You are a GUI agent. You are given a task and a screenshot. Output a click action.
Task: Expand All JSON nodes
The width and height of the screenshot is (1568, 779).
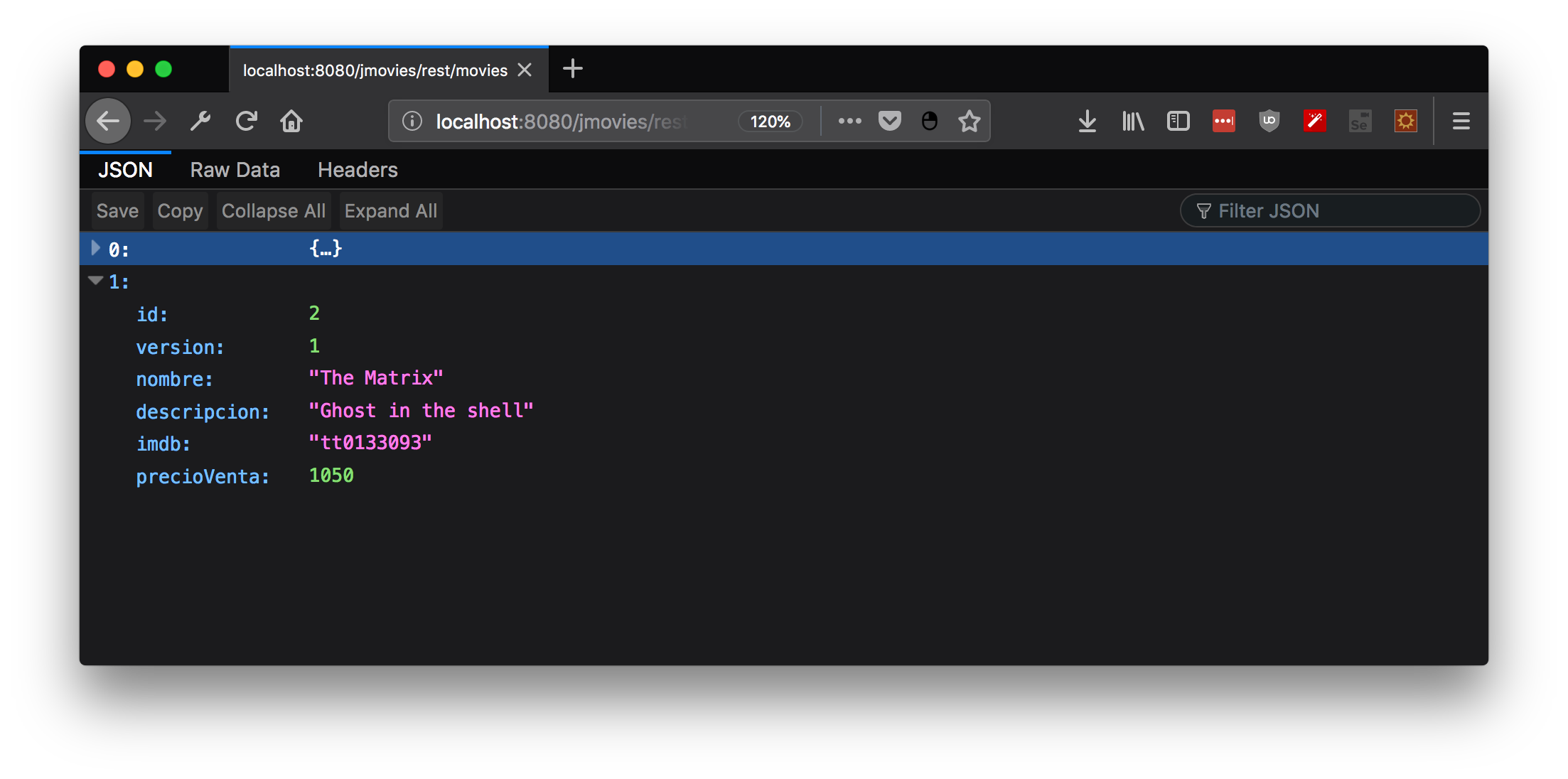pyautogui.click(x=390, y=210)
